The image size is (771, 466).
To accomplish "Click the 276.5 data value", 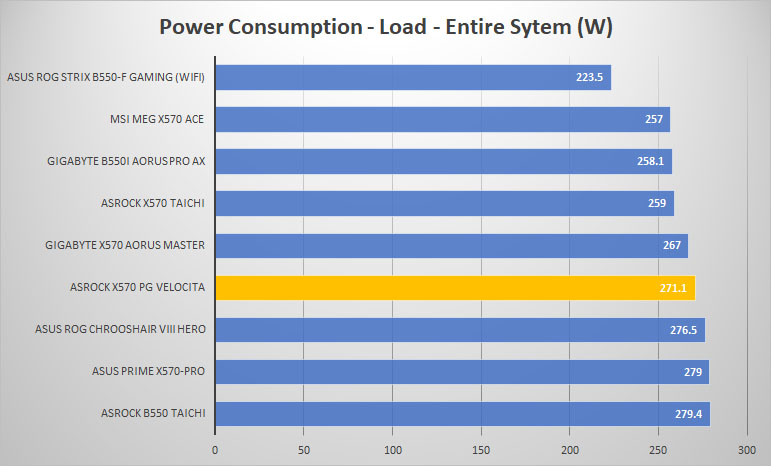I will click(x=683, y=330).
